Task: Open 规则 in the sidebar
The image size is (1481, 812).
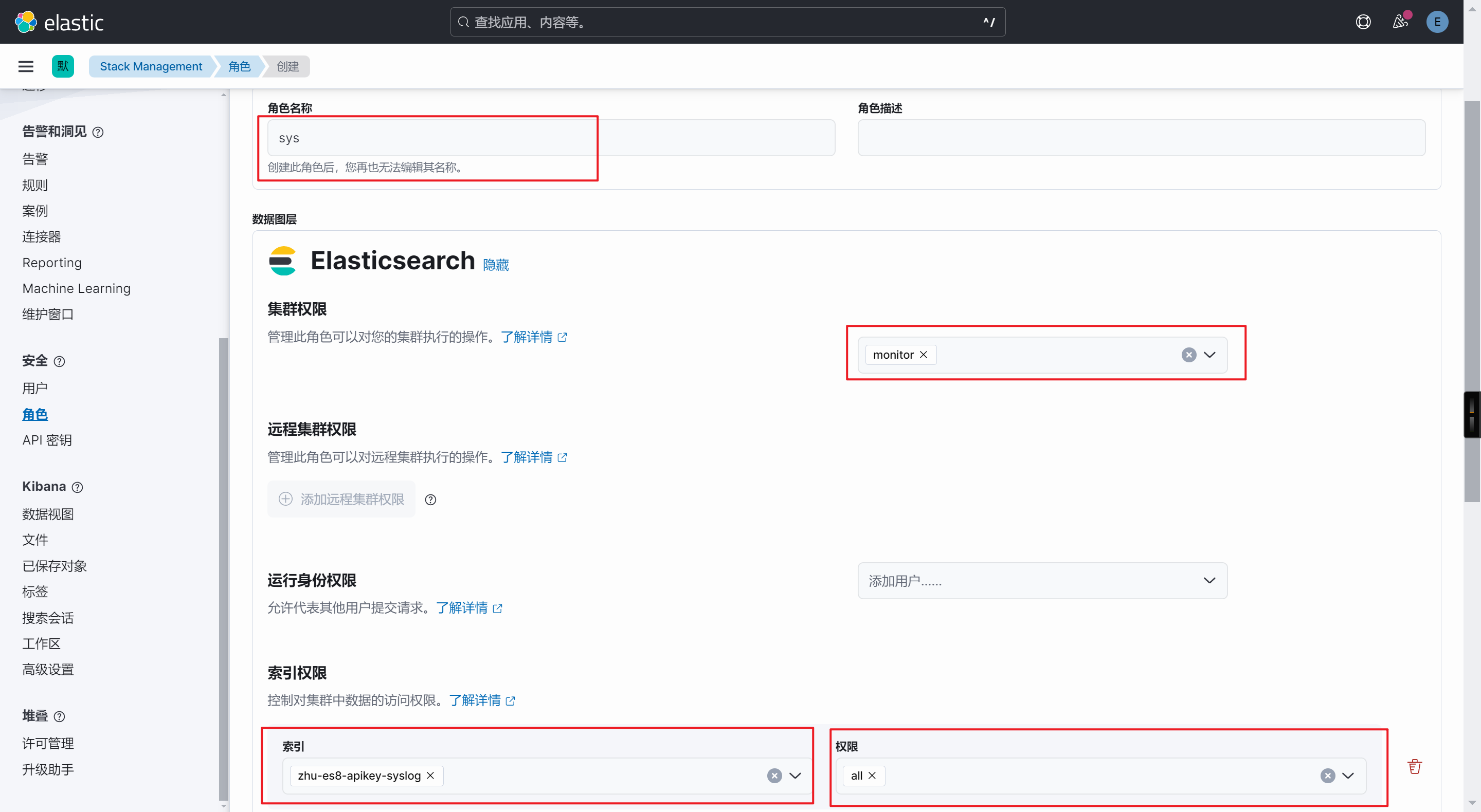Action: 35,186
